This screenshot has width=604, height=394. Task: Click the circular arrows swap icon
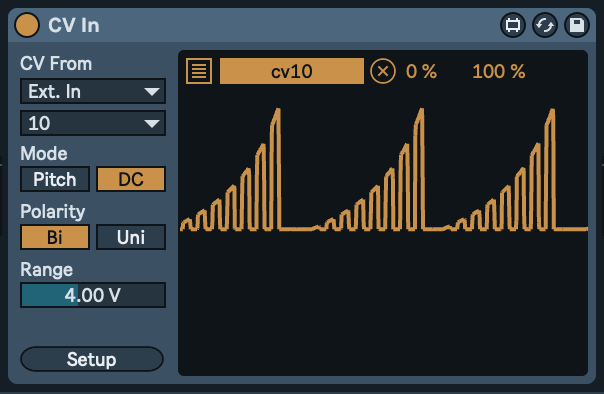[x=545, y=25]
